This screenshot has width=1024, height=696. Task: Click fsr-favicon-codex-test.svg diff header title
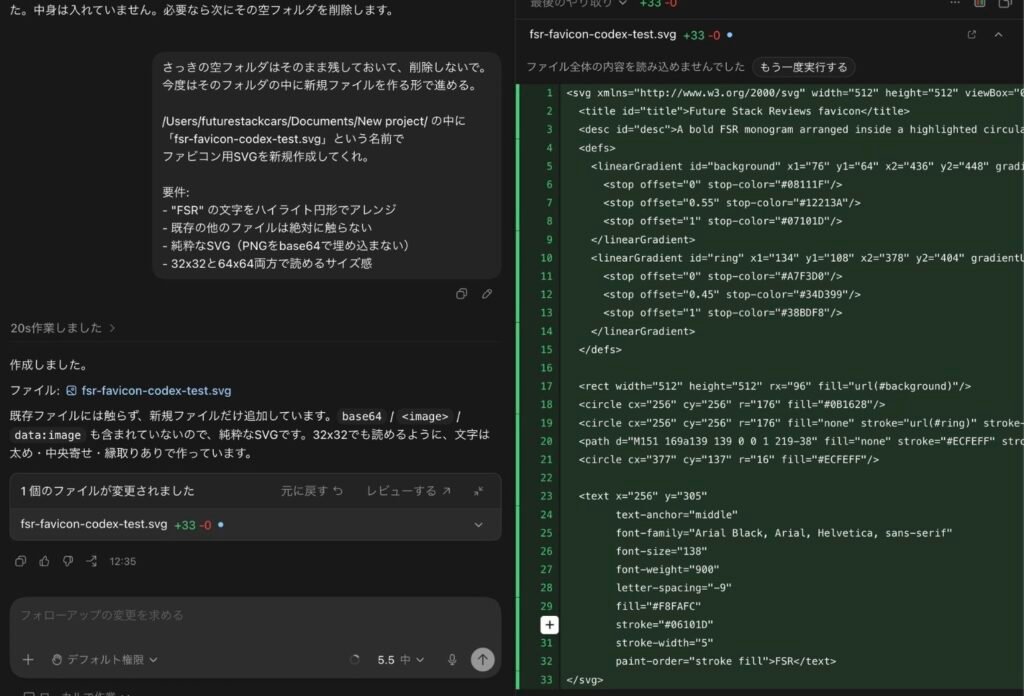602,35
